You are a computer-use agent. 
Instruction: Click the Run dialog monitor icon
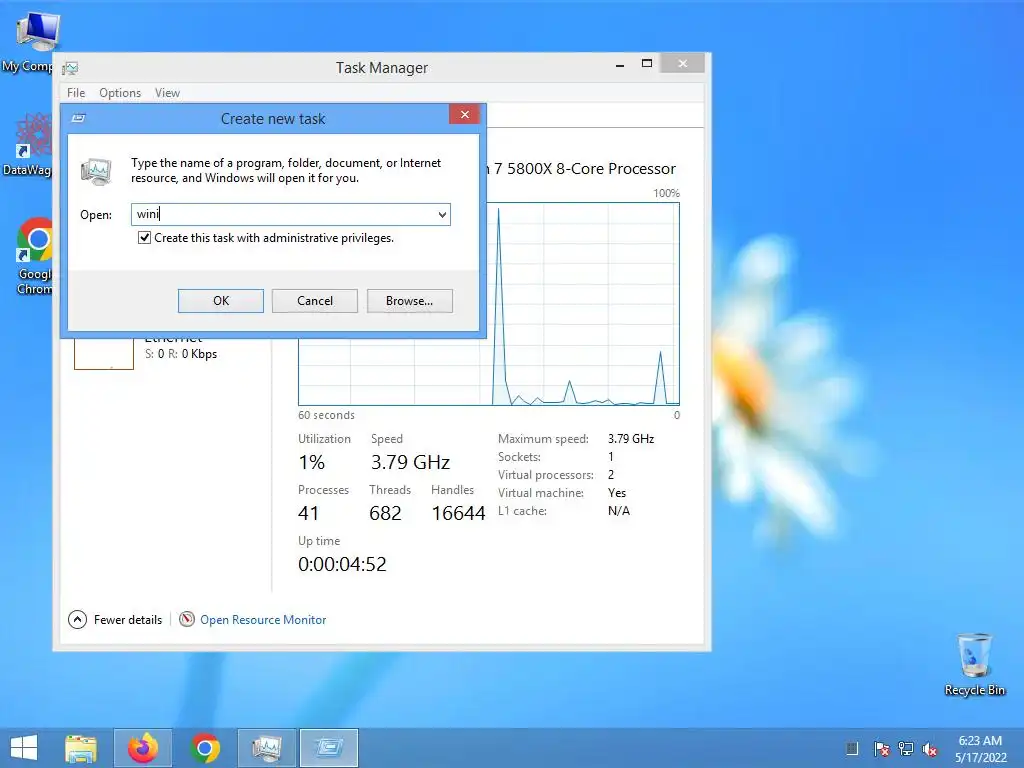coord(97,171)
